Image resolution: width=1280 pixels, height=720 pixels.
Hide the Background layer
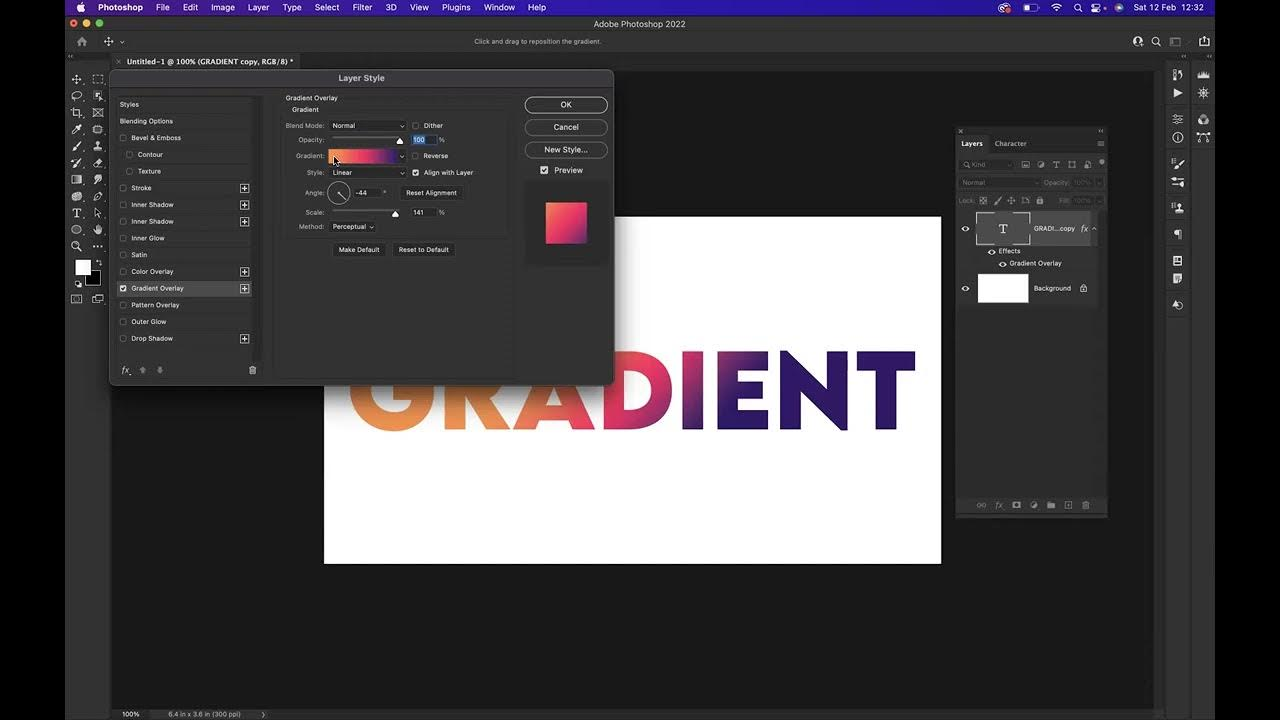(965, 288)
